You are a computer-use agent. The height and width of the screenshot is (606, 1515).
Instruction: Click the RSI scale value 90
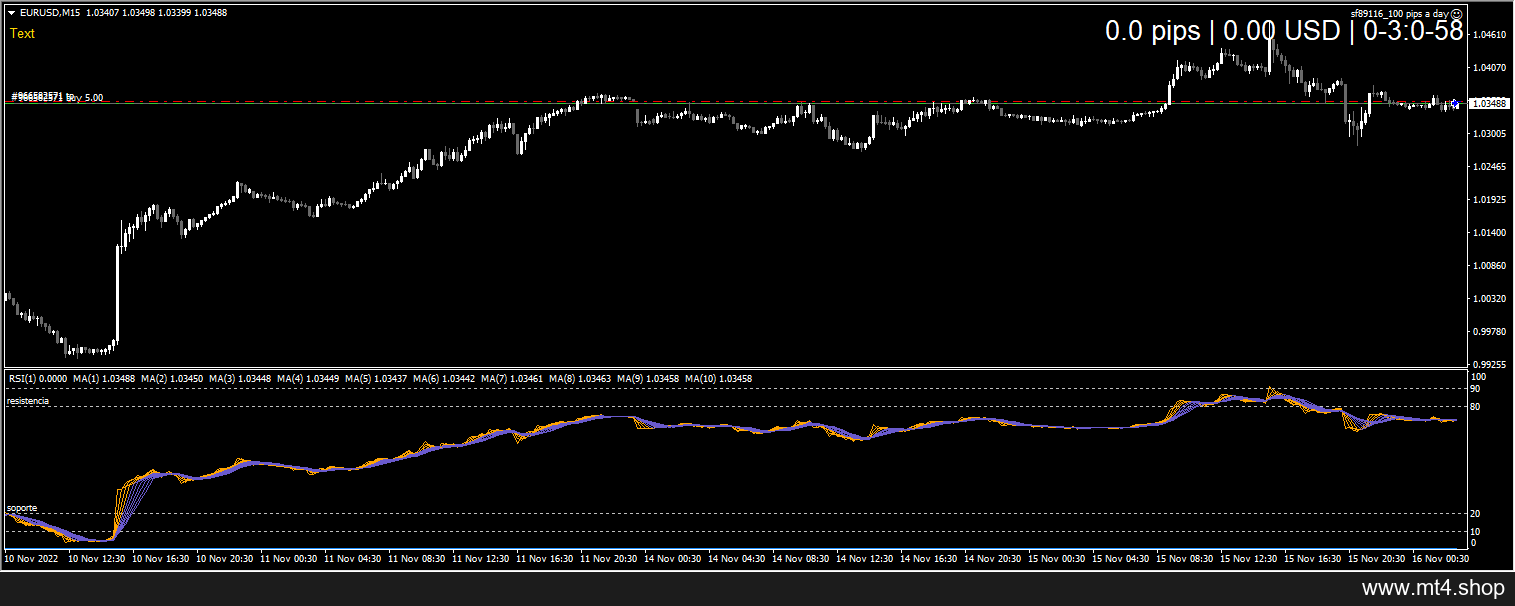[x=1476, y=389]
